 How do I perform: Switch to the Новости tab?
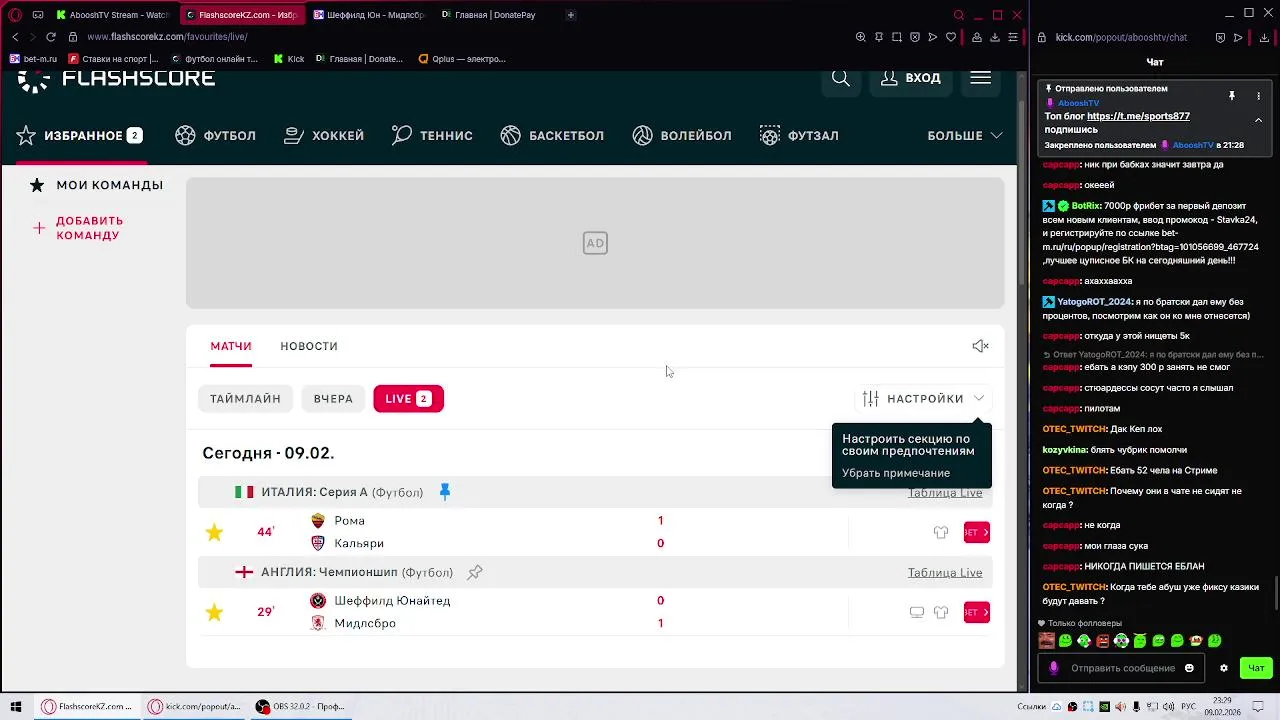pyautogui.click(x=309, y=346)
